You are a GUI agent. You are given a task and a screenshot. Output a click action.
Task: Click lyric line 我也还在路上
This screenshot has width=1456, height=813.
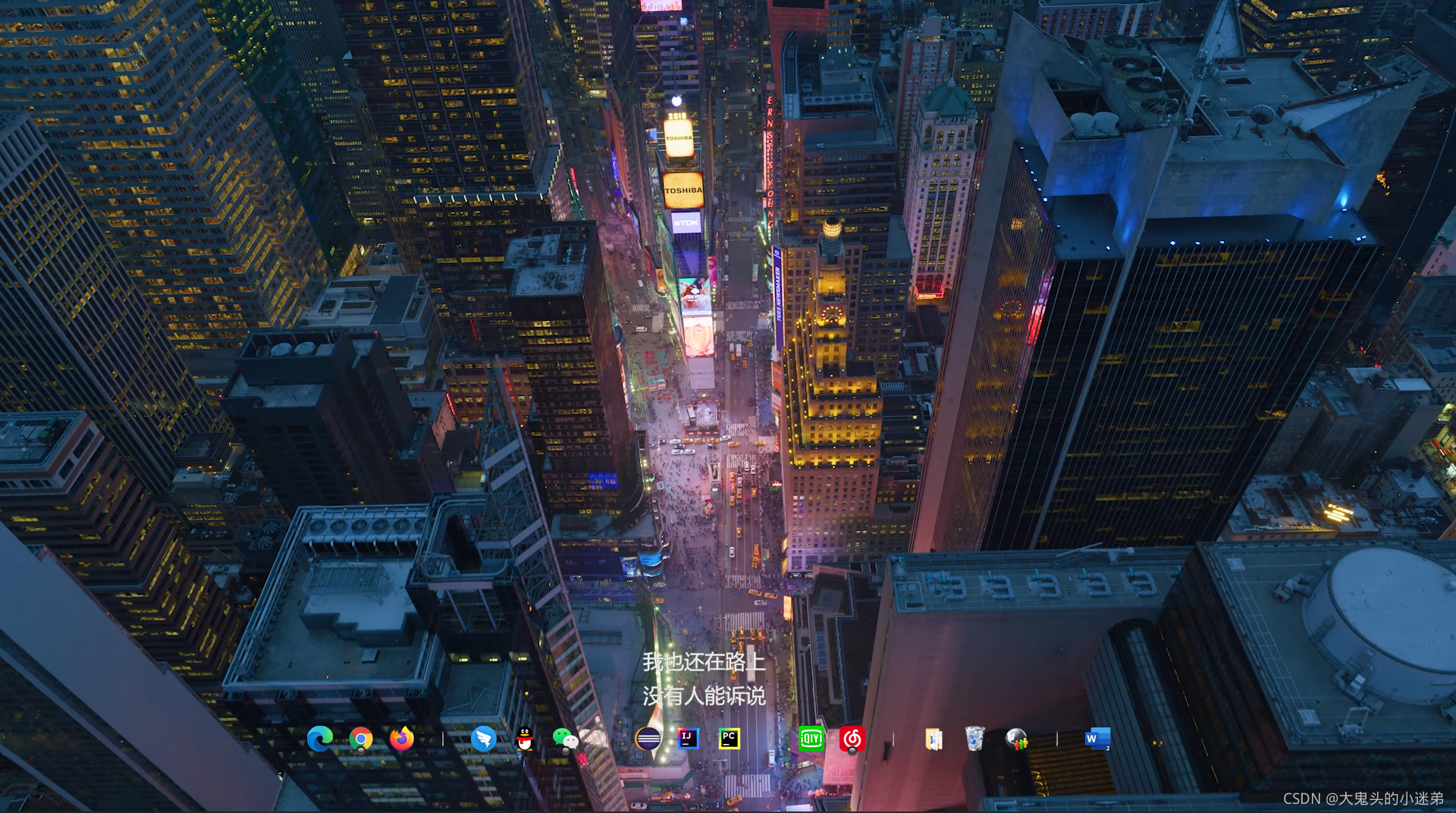click(x=704, y=662)
